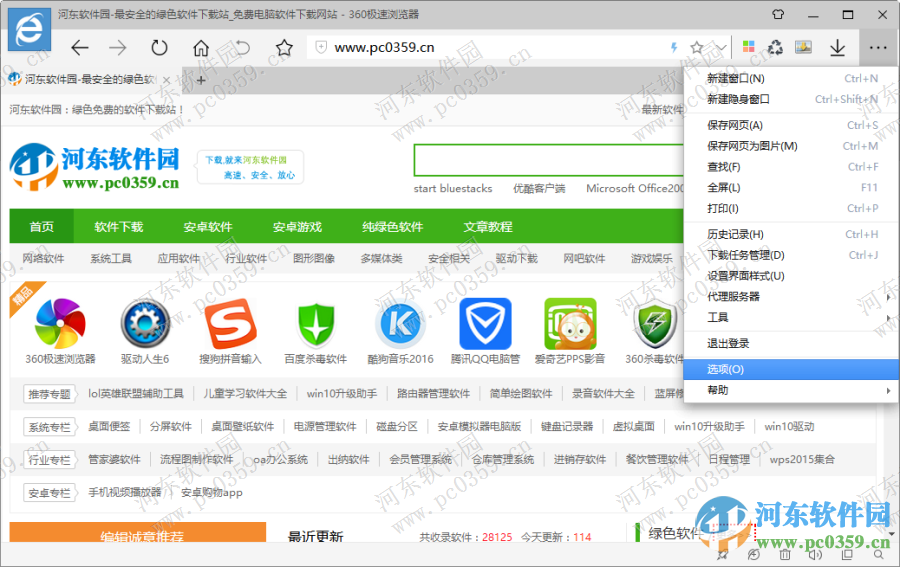
Task: Click the recycle extension icon
Action: coord(775,47)
